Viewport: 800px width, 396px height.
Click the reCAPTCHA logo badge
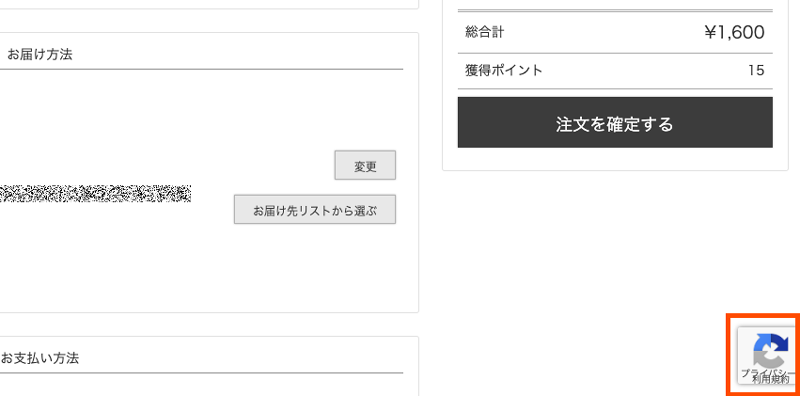[767, 356]
